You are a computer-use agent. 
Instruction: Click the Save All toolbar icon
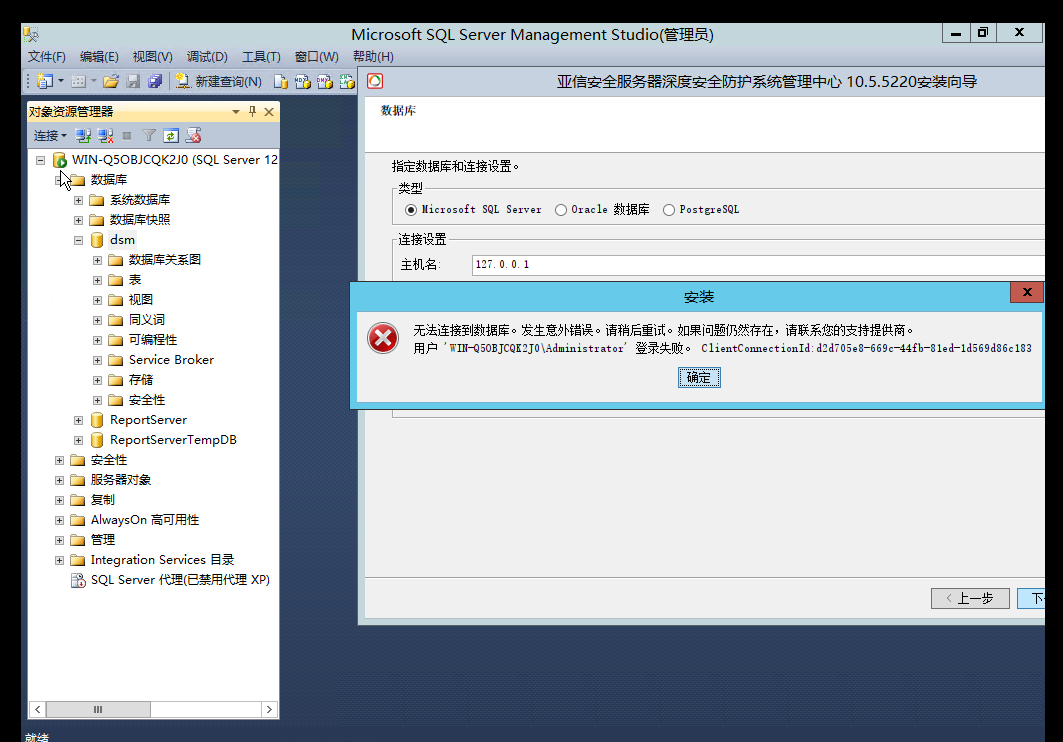point(155,81)
